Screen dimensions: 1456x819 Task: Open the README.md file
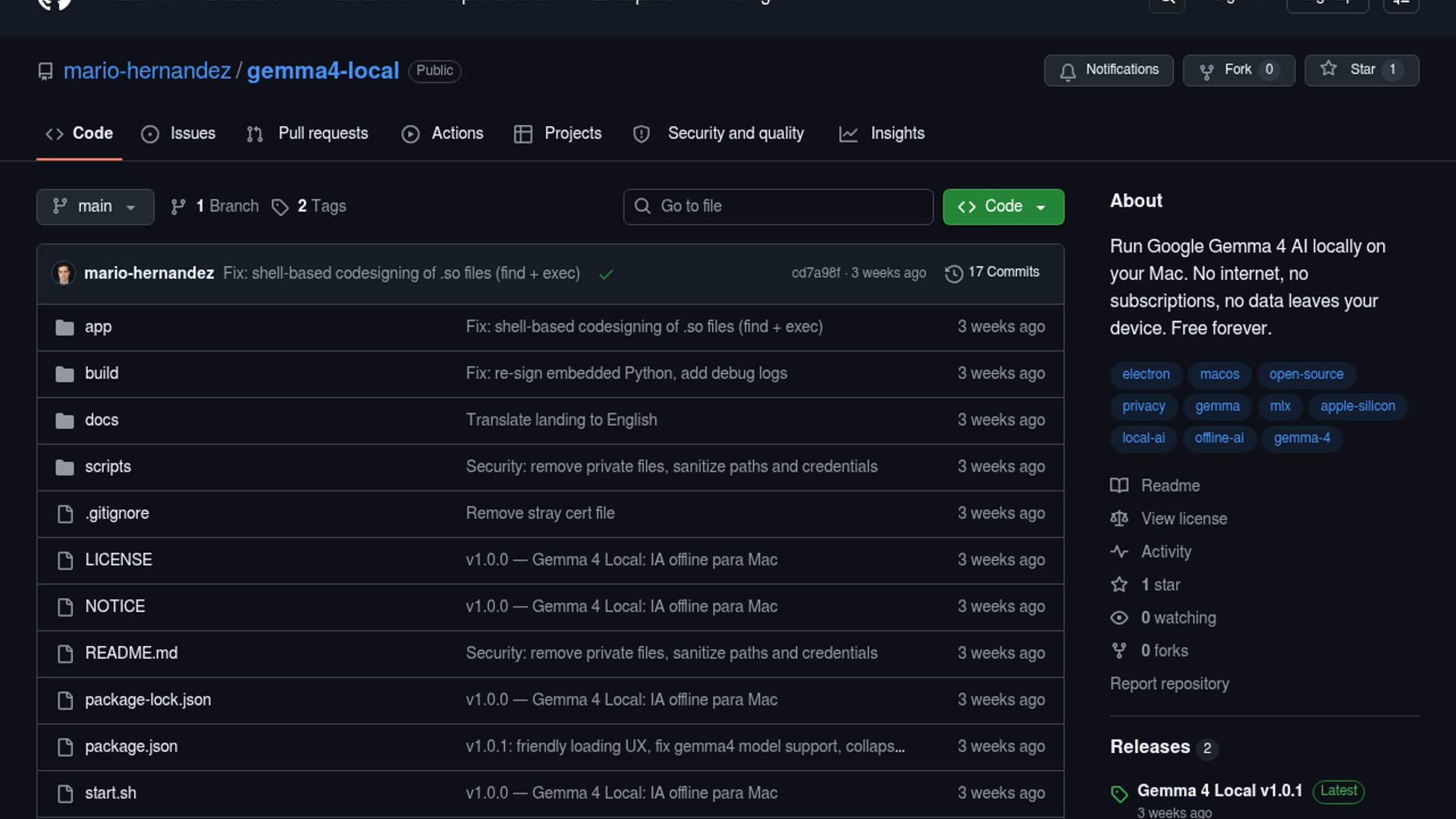tap(131, 654)
